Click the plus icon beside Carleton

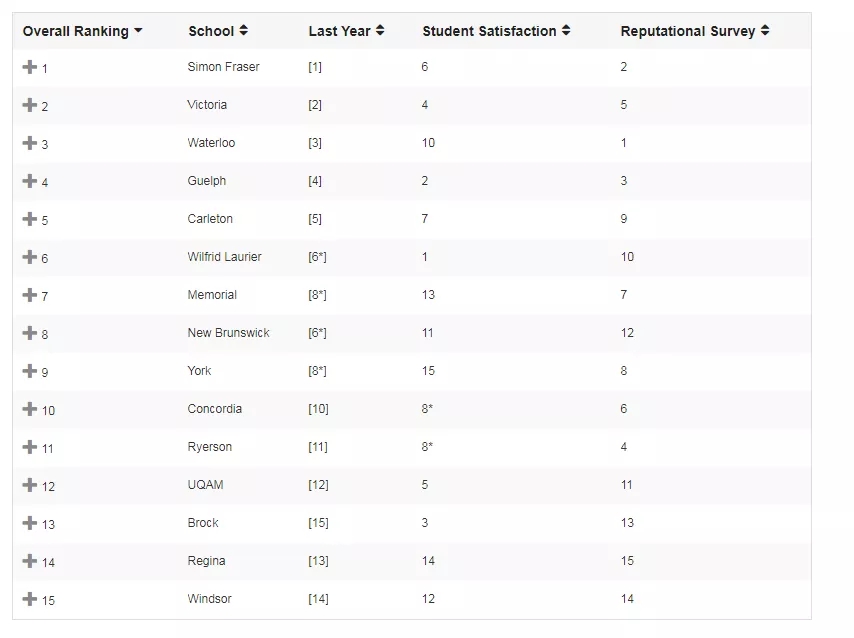pos(29,219)
